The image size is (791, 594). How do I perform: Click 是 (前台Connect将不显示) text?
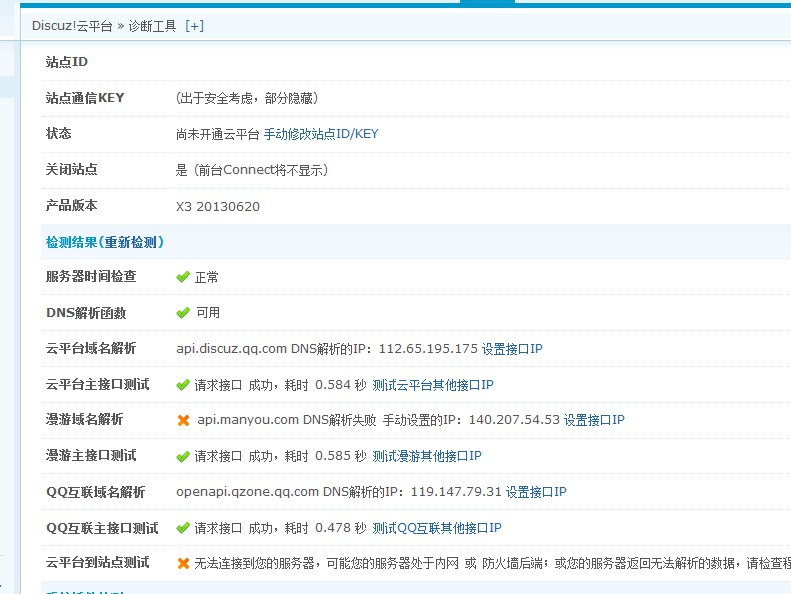252,170
